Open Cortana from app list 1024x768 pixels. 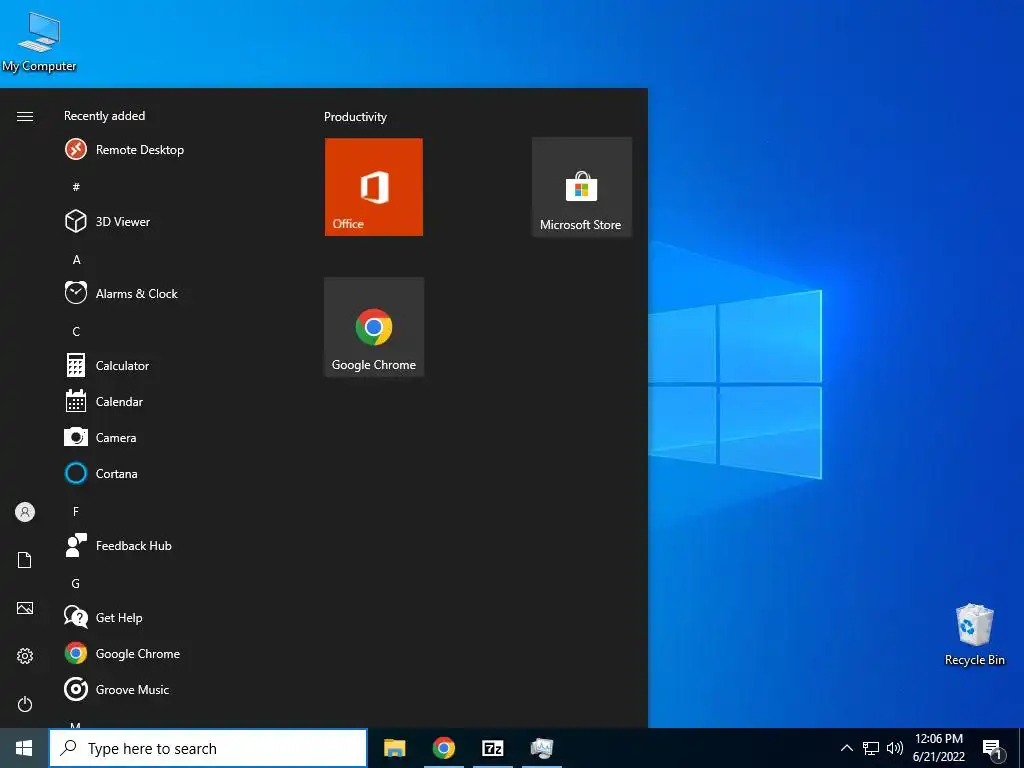pyautogui.click(x=101, y=473)
